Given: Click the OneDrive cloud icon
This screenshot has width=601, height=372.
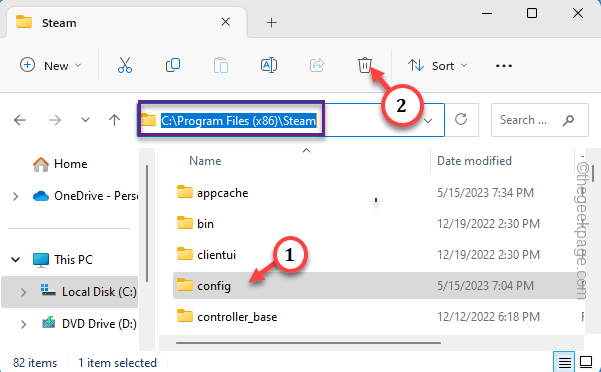Looking at the screenshot, I should [x=41, y=196].
